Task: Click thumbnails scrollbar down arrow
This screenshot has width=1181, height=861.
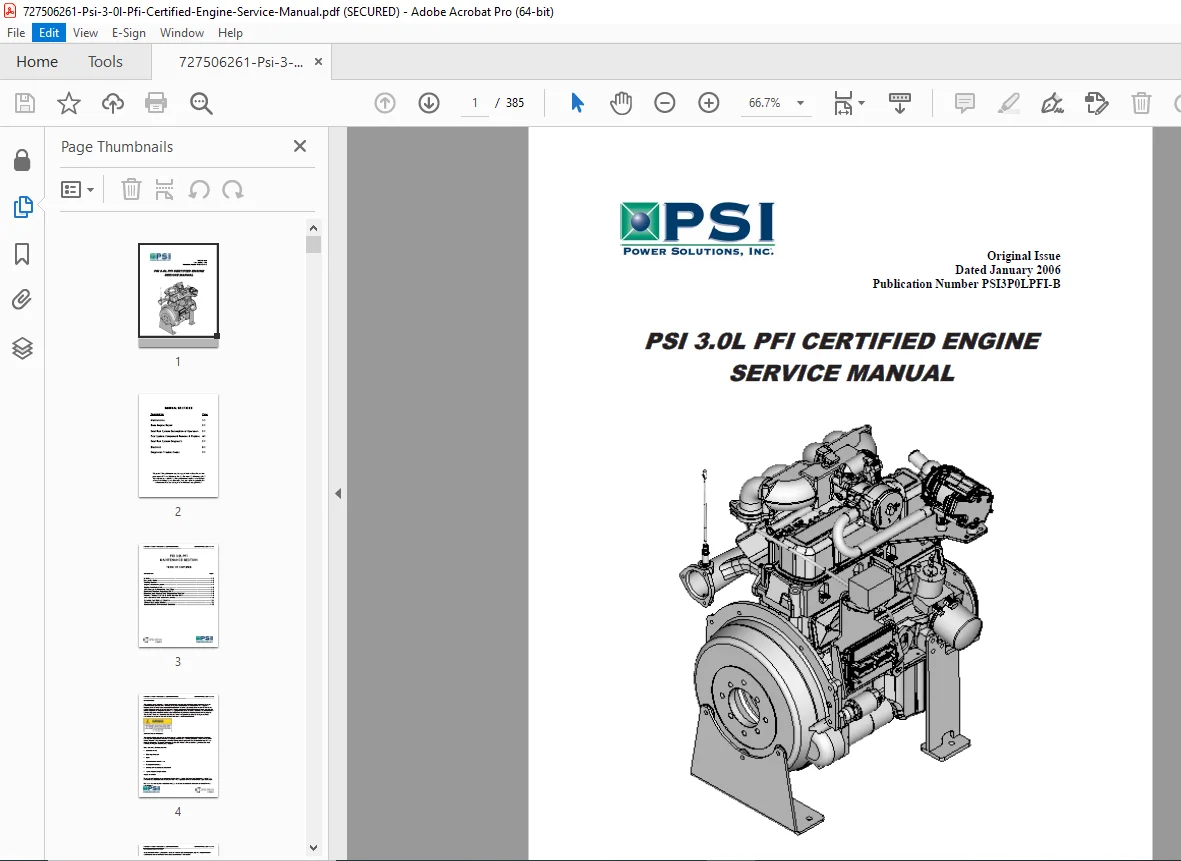Action: (313, 847)
